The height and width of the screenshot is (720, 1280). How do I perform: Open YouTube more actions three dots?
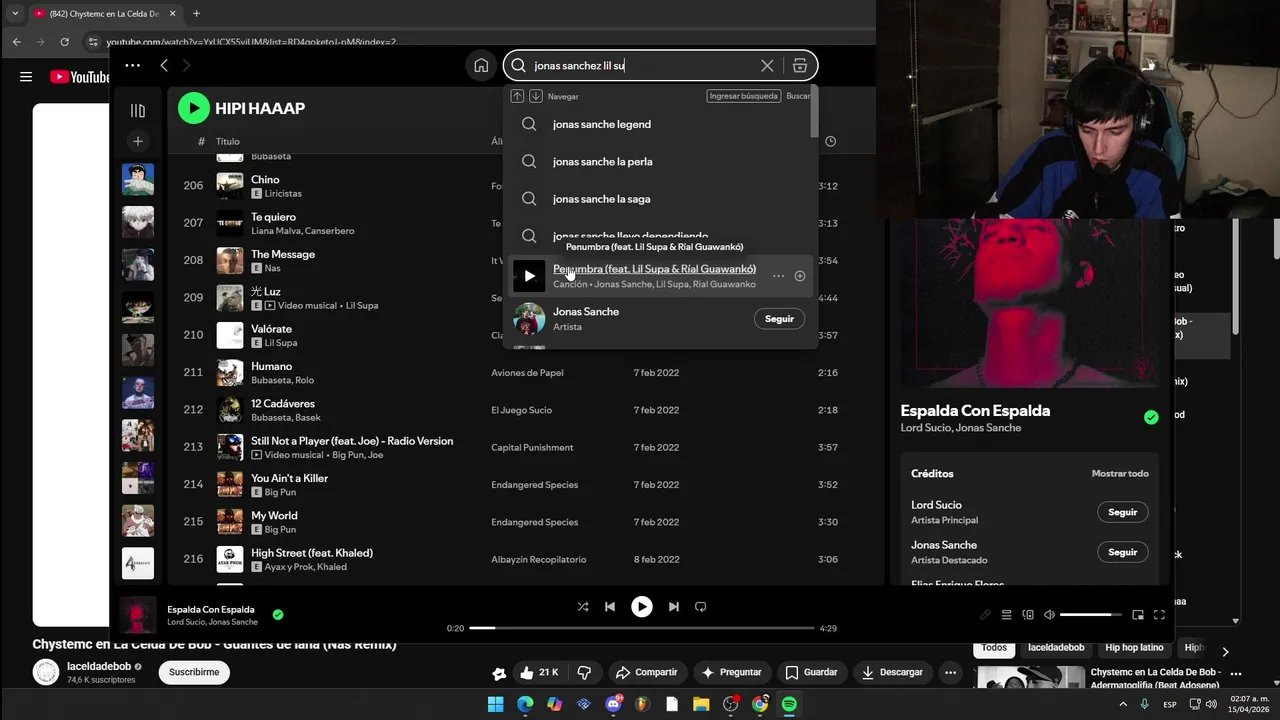pos(952,672)
